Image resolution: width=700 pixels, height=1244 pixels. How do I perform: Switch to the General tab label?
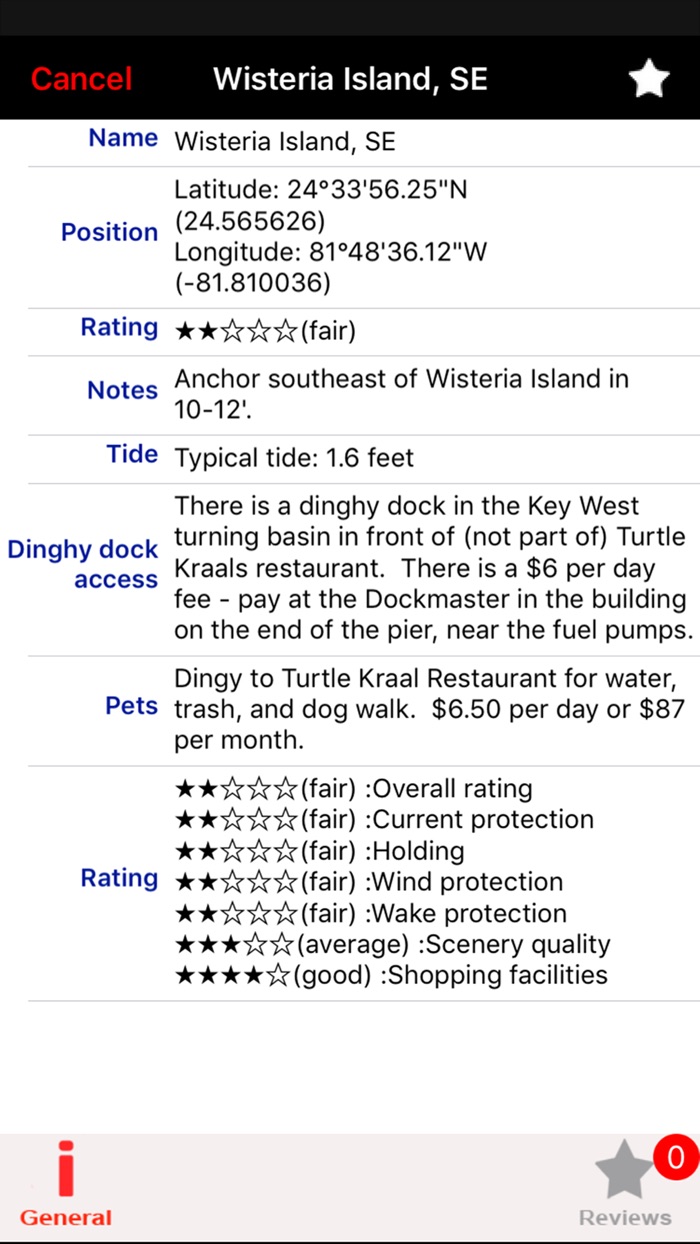point(66,1217)
